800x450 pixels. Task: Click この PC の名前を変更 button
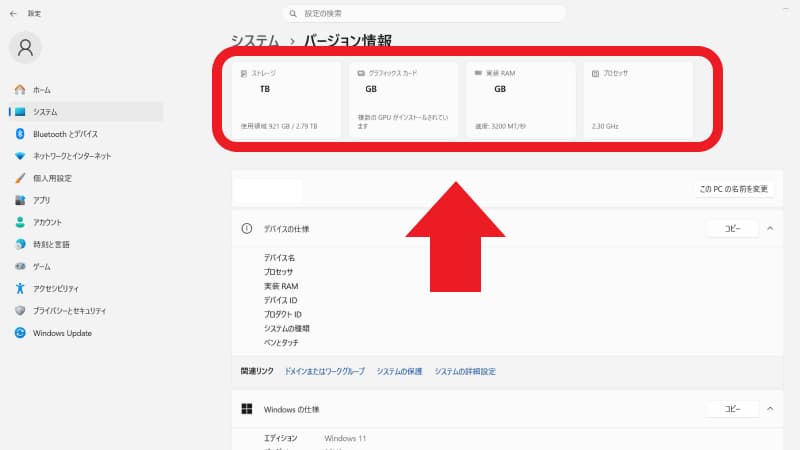pyautogui.click(x=733, y=189)
